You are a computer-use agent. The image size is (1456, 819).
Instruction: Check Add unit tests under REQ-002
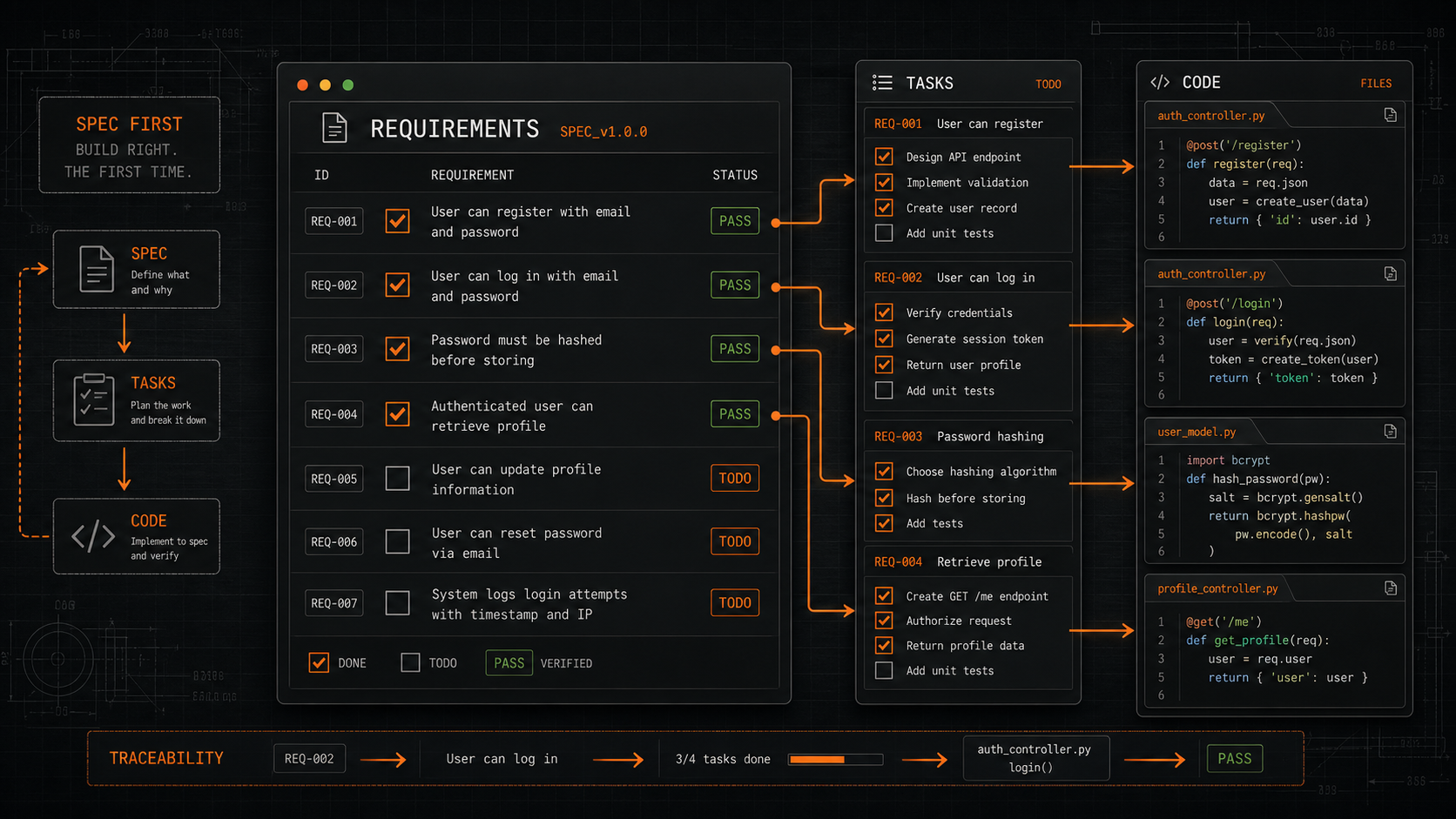(884, 390)
